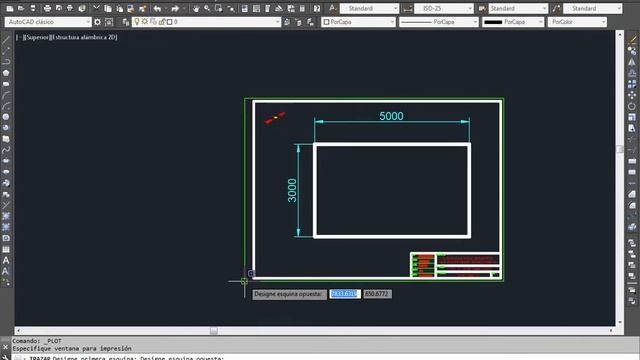Select the Polyline tool

6,62
